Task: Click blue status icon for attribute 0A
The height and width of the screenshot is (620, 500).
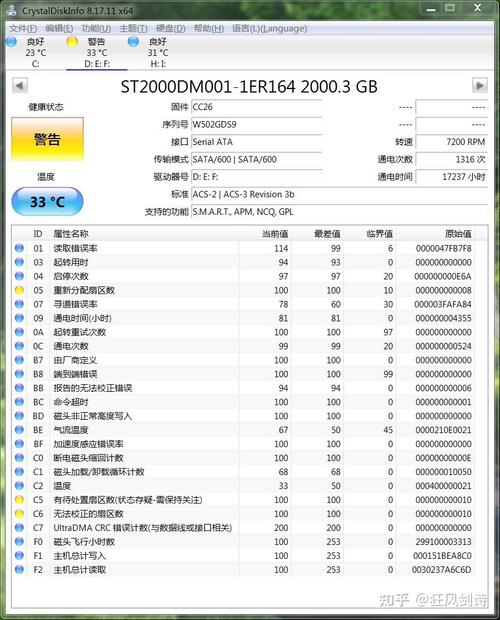Action: pos(19,332)
